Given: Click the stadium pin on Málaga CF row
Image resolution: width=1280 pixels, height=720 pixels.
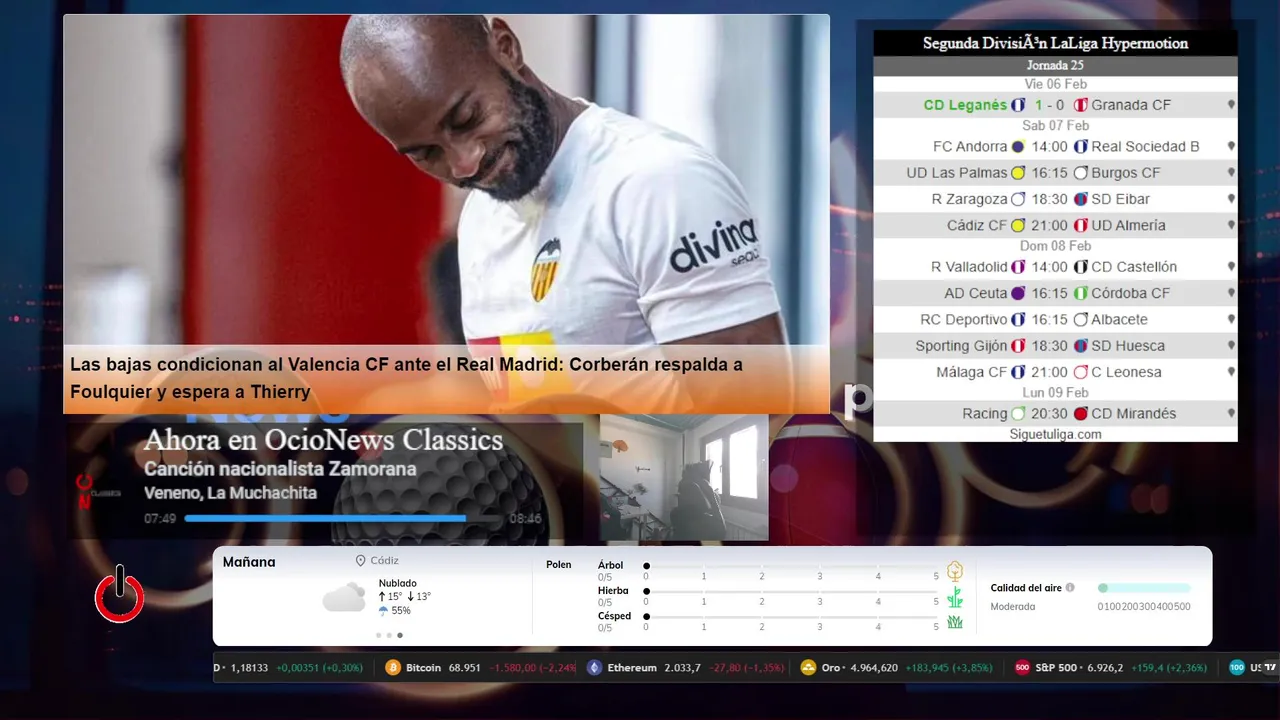Looking at the screenshot, I should [1231, 372].
